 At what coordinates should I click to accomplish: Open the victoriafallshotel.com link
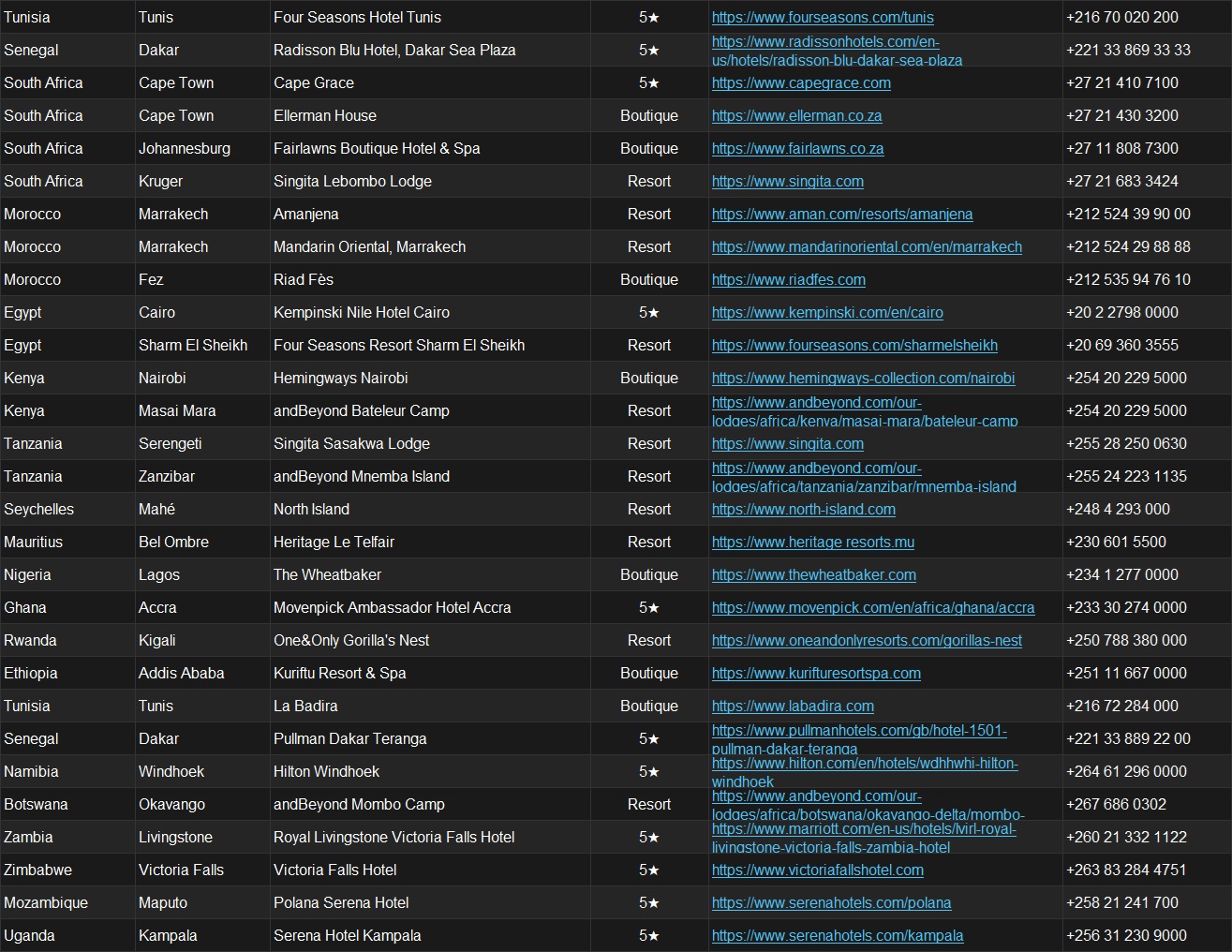coord(818,870)
